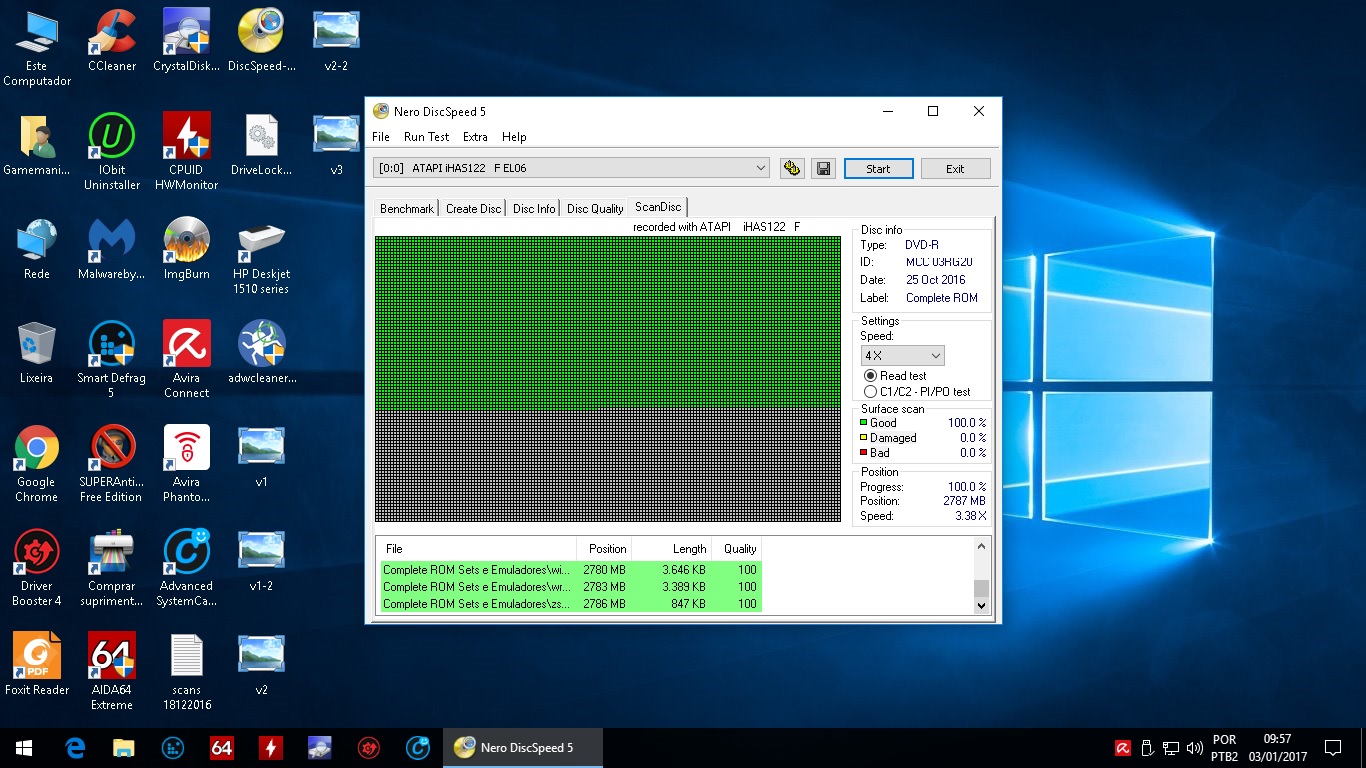Open the Run Test menu

pos(426,137)
